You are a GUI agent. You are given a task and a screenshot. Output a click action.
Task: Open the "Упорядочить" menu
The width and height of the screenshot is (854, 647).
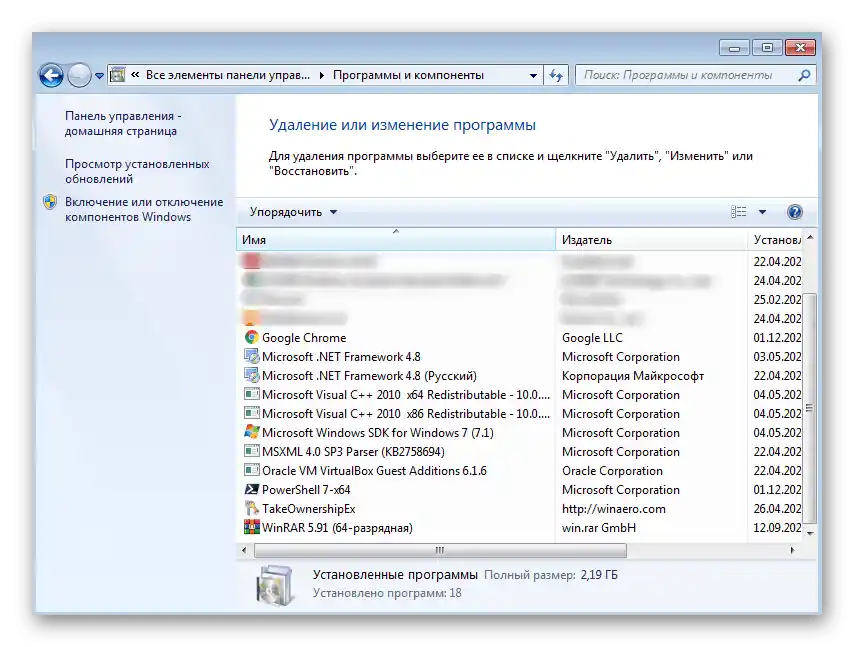(x=293, y=212)
